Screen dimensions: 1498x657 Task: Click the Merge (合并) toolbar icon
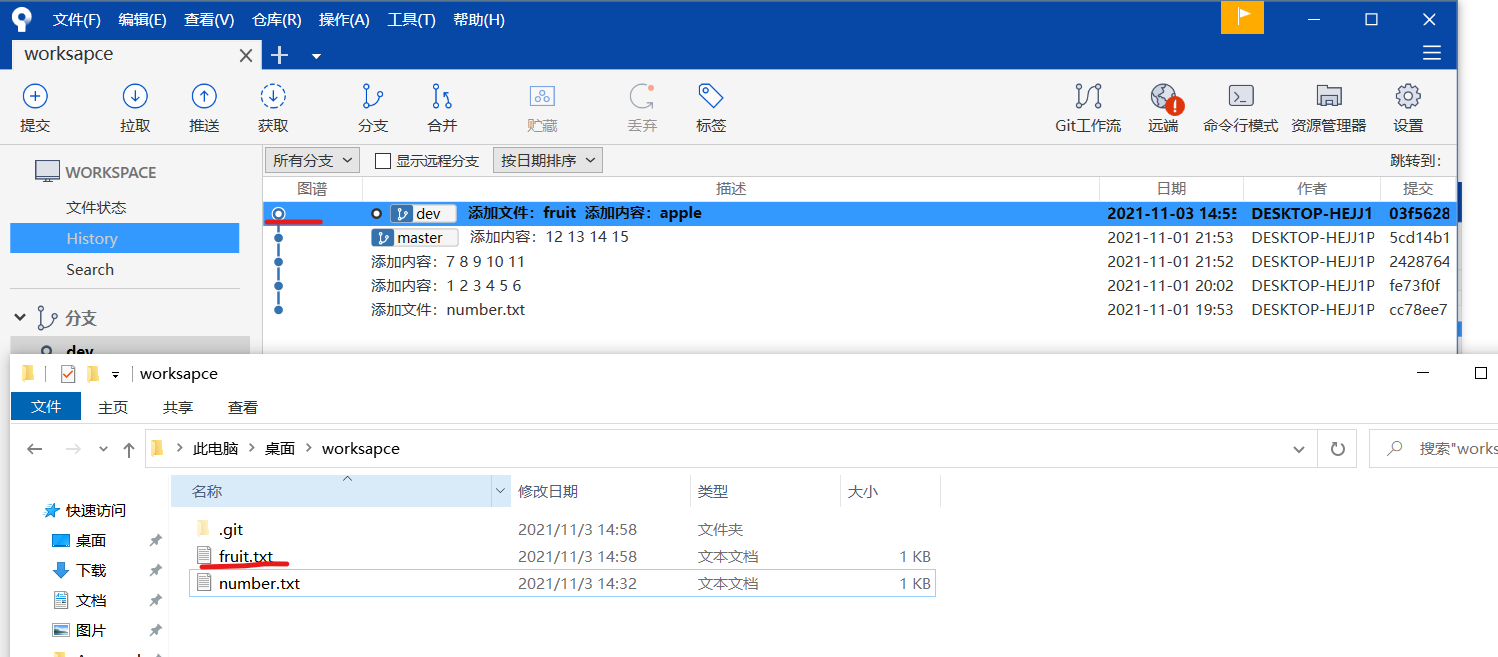click(442, 96)
